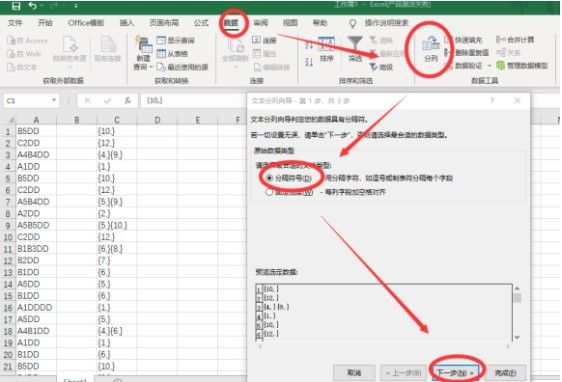
Task: Save the workbook from the quick access toolbar
Action: (x=16, y=5)
